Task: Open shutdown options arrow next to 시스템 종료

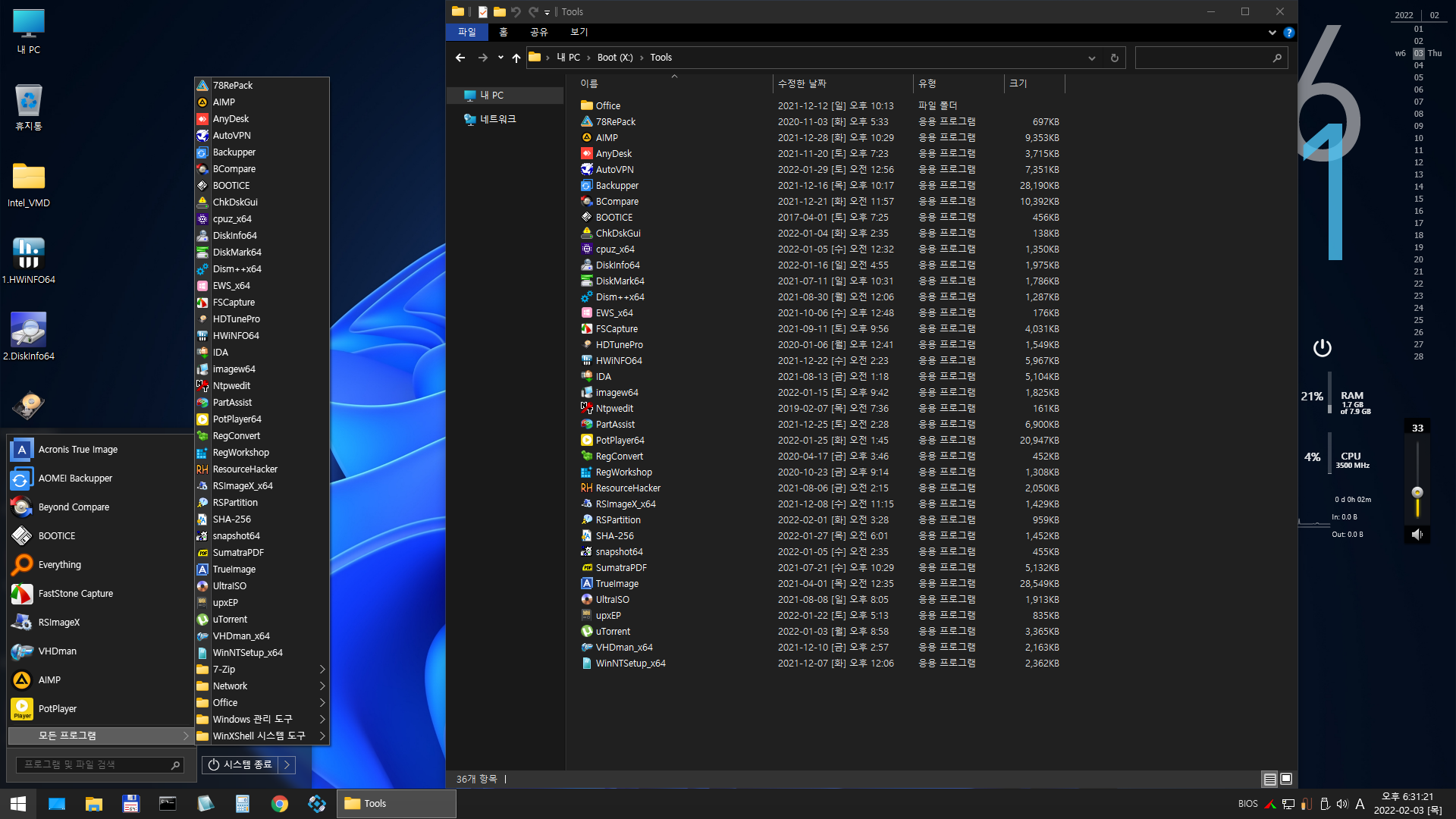Action: (x=287, y=765)
